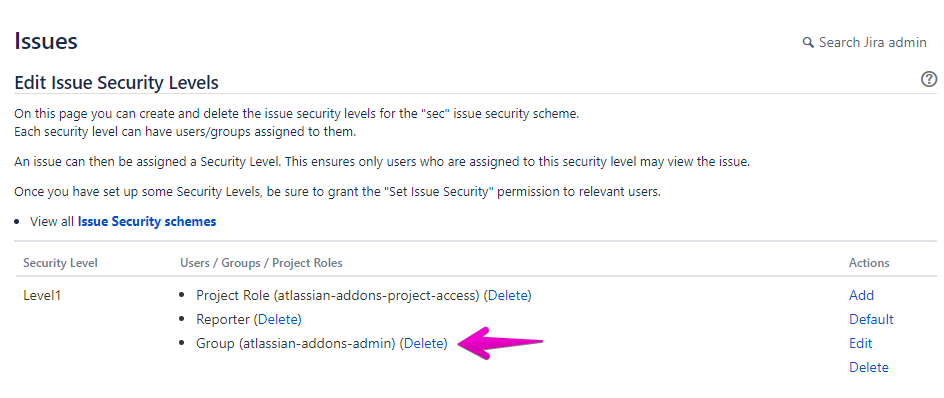Delete the Reporter entry from Level1
The height and width of the screenshot is (398, 944).
[x=279, y=319]
